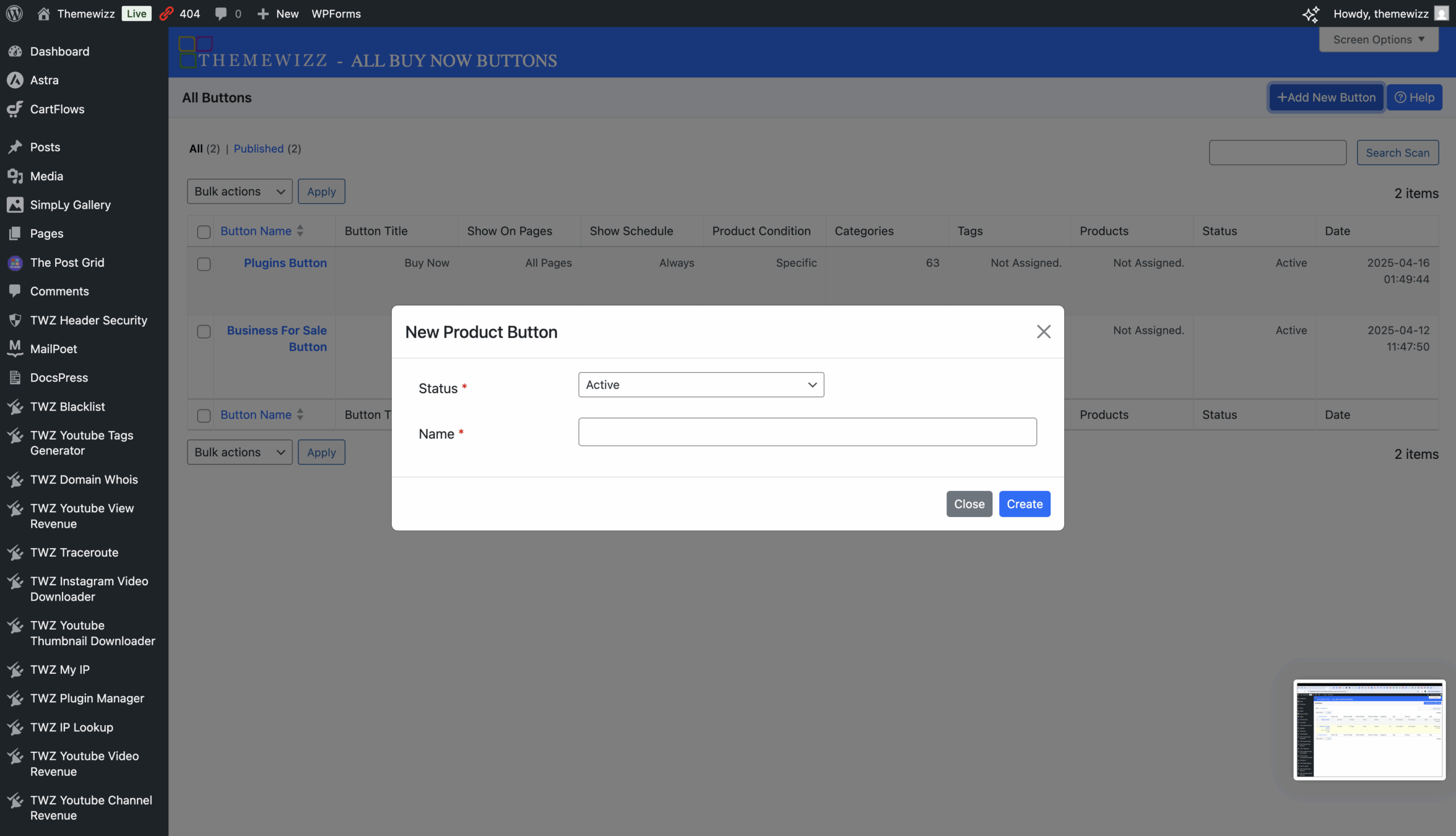
Task: Click the MailPoet sidebar icon
Action: 15,349
